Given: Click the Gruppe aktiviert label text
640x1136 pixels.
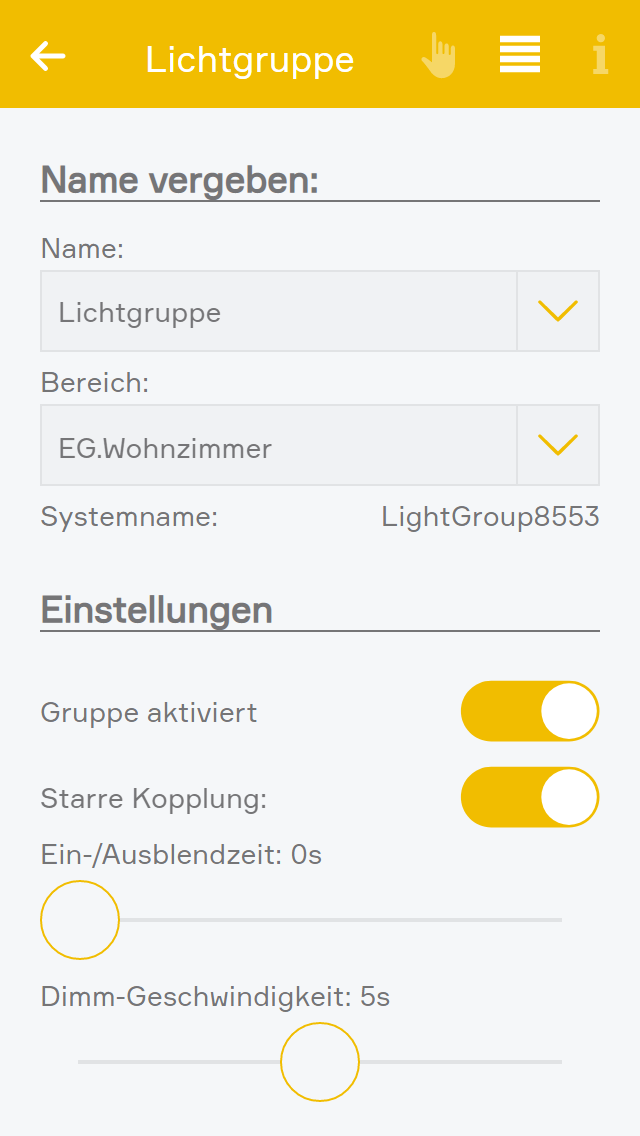Looking at the screenshot, I should pyautogui.click(x=149, y=712).
